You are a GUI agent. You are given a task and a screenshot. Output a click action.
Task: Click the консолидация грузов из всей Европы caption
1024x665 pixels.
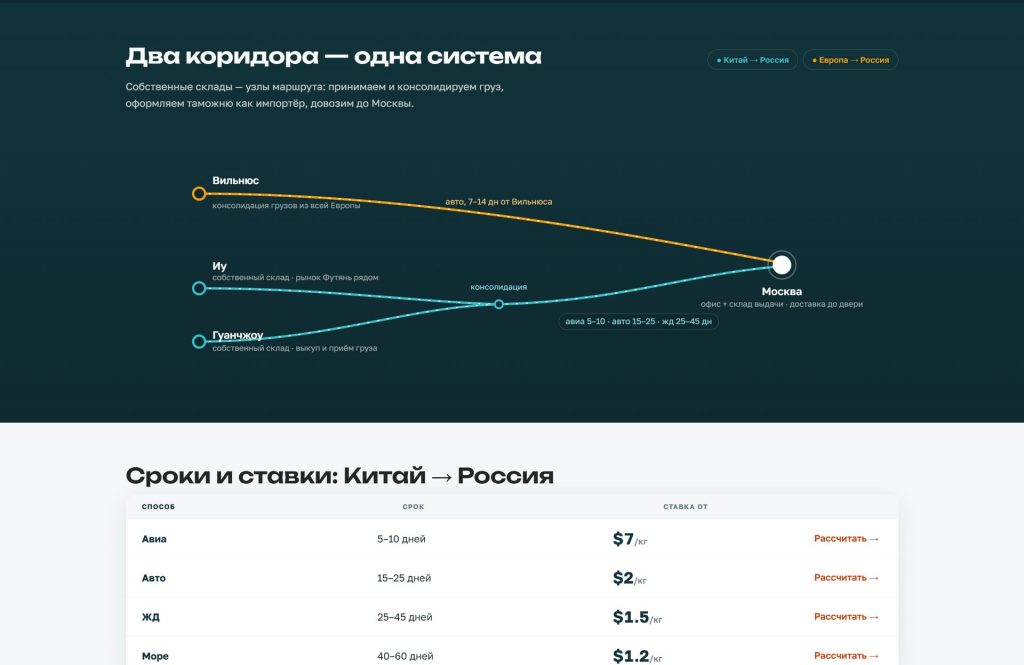click(x=286, y=206)
